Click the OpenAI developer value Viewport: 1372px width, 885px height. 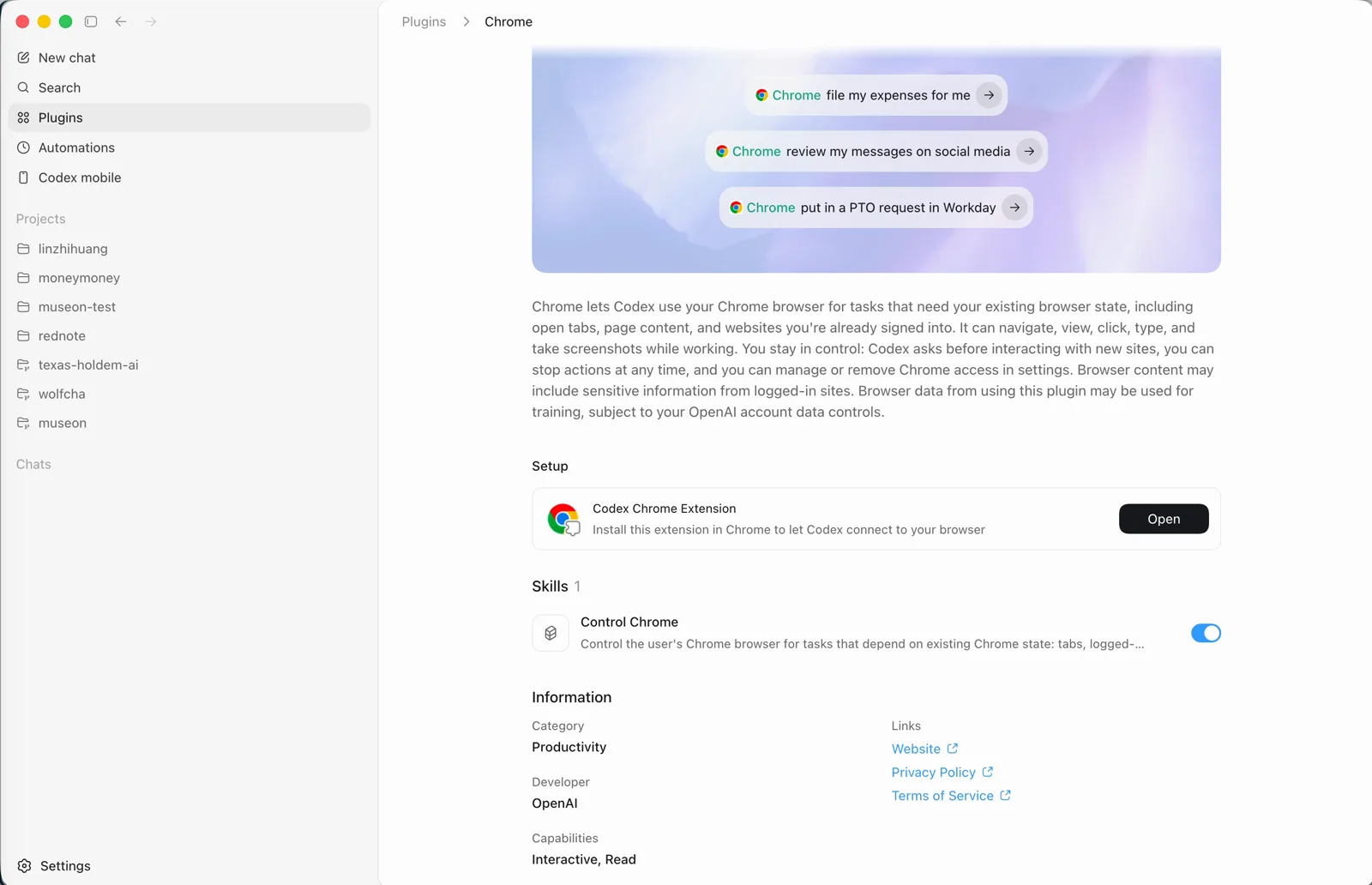pos(555,804)
